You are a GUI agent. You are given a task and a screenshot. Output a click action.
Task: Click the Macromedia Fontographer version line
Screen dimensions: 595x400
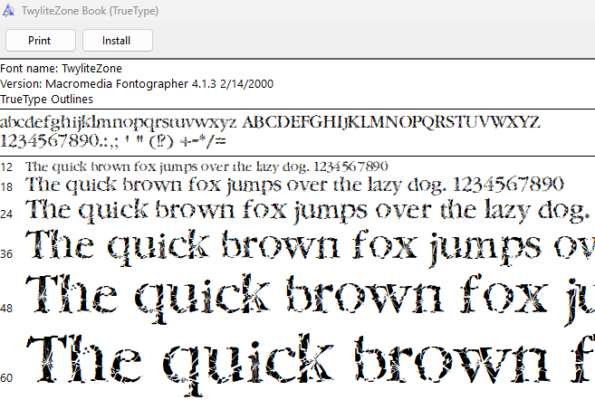coord(137,83)
